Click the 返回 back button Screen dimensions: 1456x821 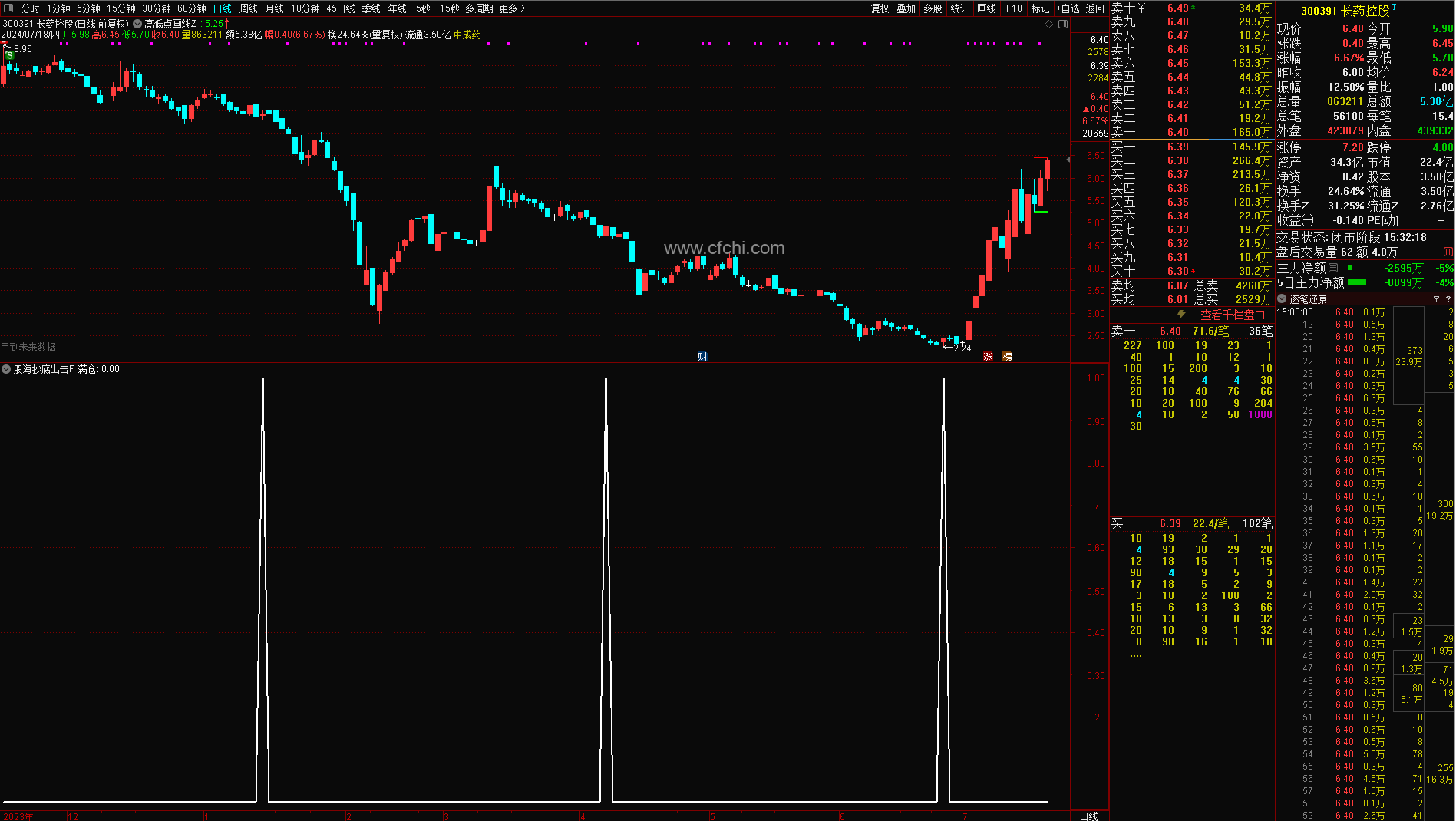click(1095, 8)
